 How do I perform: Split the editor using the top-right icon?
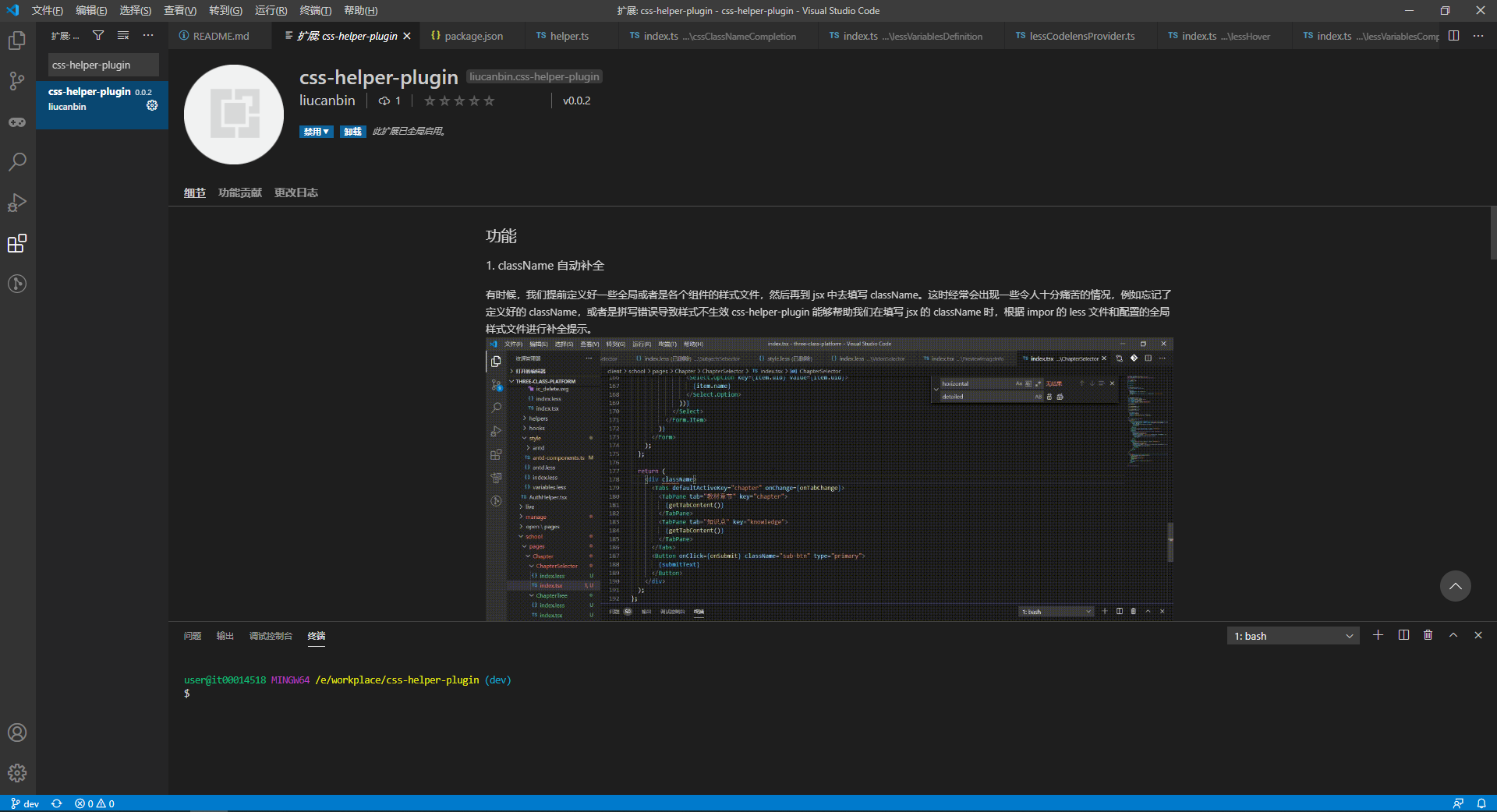[x=1454, y=36]
